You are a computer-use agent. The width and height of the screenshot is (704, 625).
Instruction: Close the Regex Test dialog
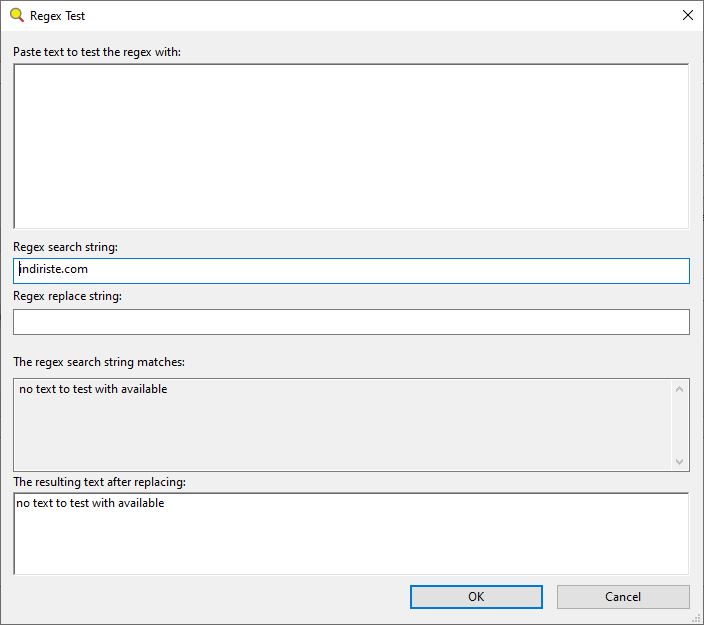[x=687, y=15]
